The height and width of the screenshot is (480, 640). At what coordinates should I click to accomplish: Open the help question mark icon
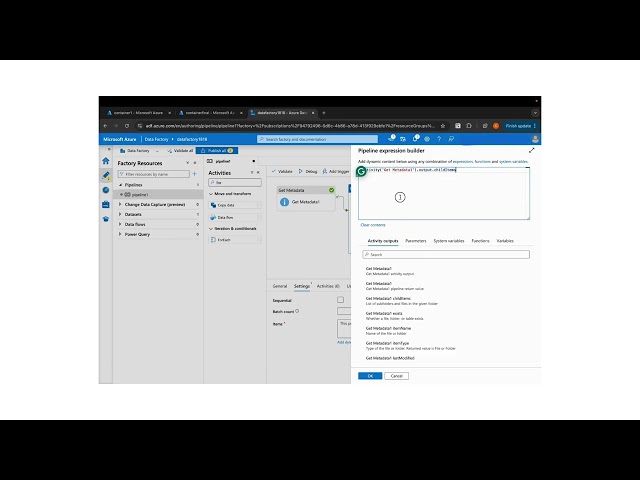[439, 139]
